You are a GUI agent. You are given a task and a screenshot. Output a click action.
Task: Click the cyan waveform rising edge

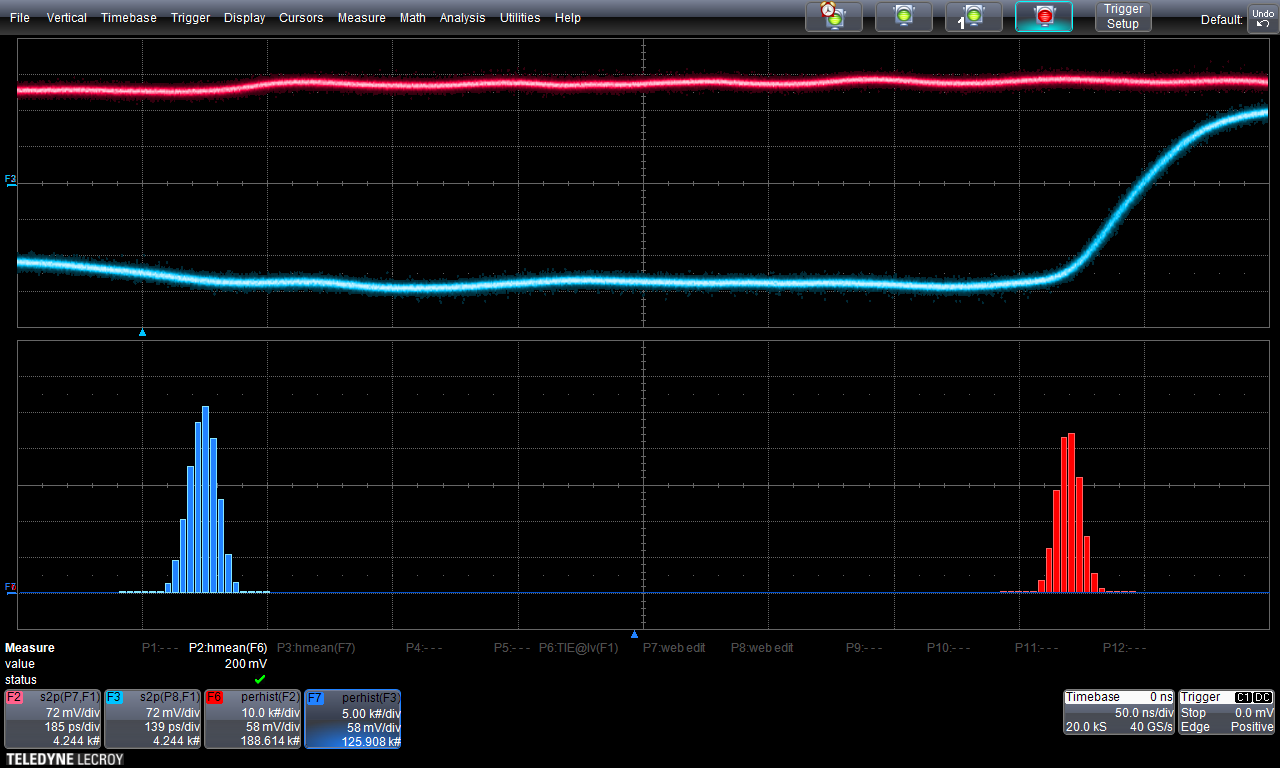click(1140, 190)
